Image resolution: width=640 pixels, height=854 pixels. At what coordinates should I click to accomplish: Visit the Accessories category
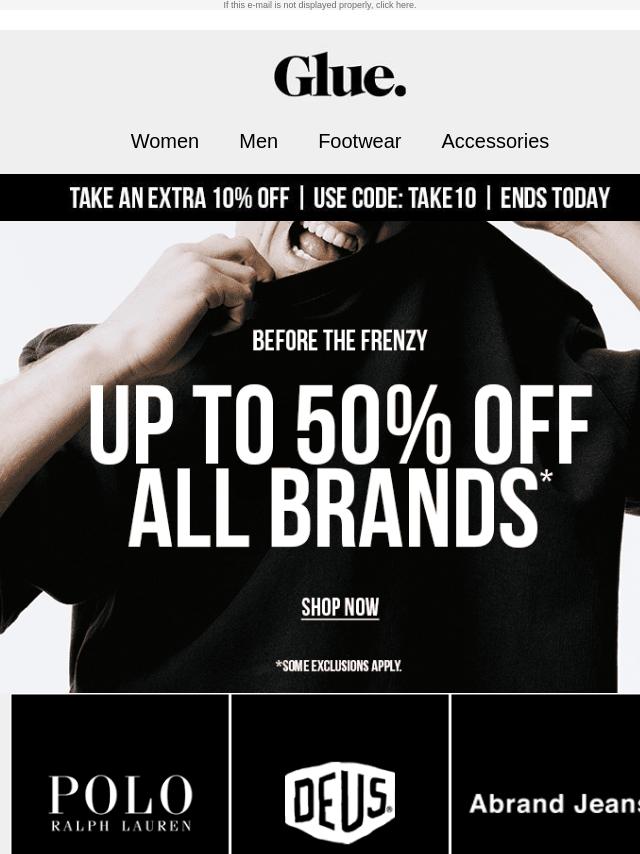(495, 141)
